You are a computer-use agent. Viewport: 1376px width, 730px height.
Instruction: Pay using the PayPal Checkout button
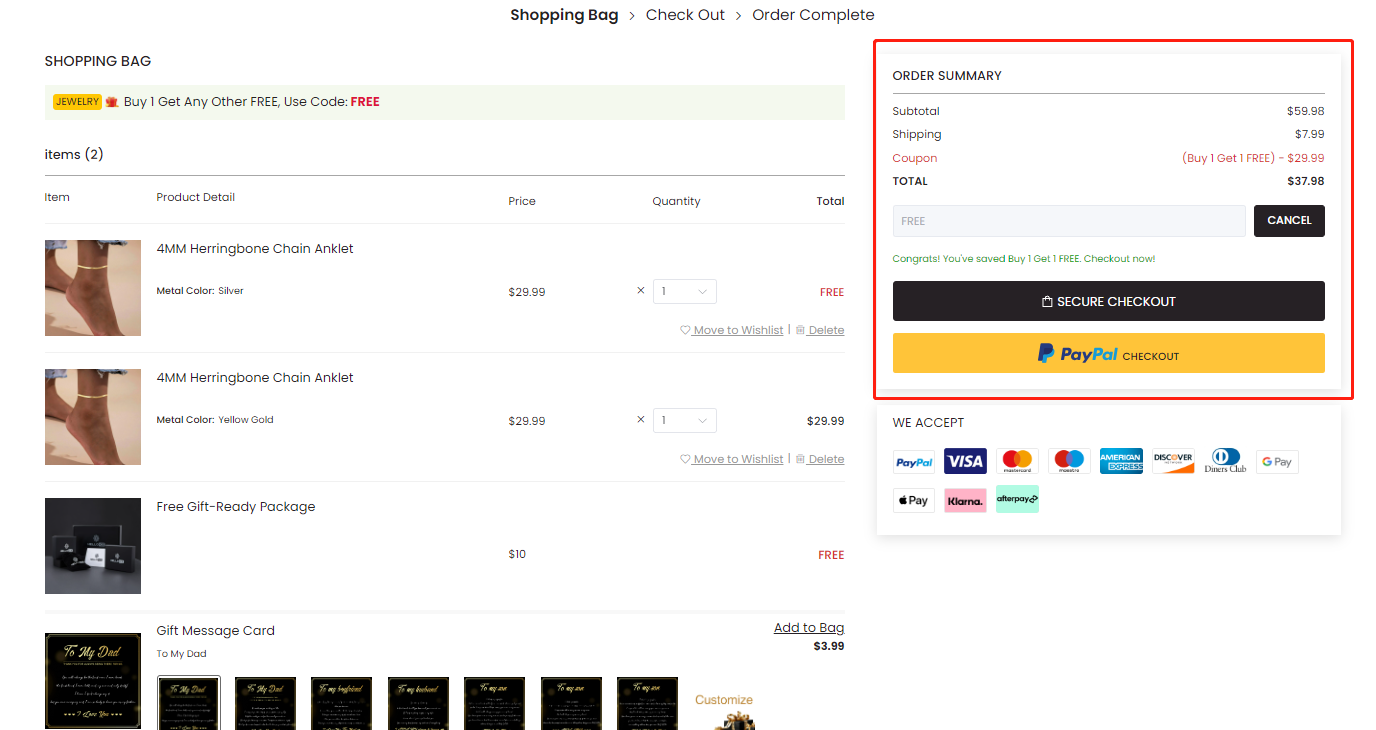tap(1108, 354)
